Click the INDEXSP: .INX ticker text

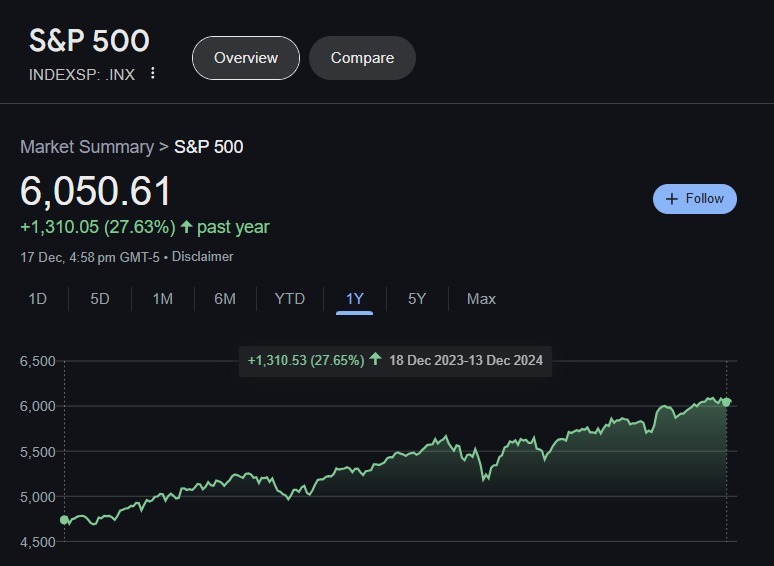click(x=82, y=75)
